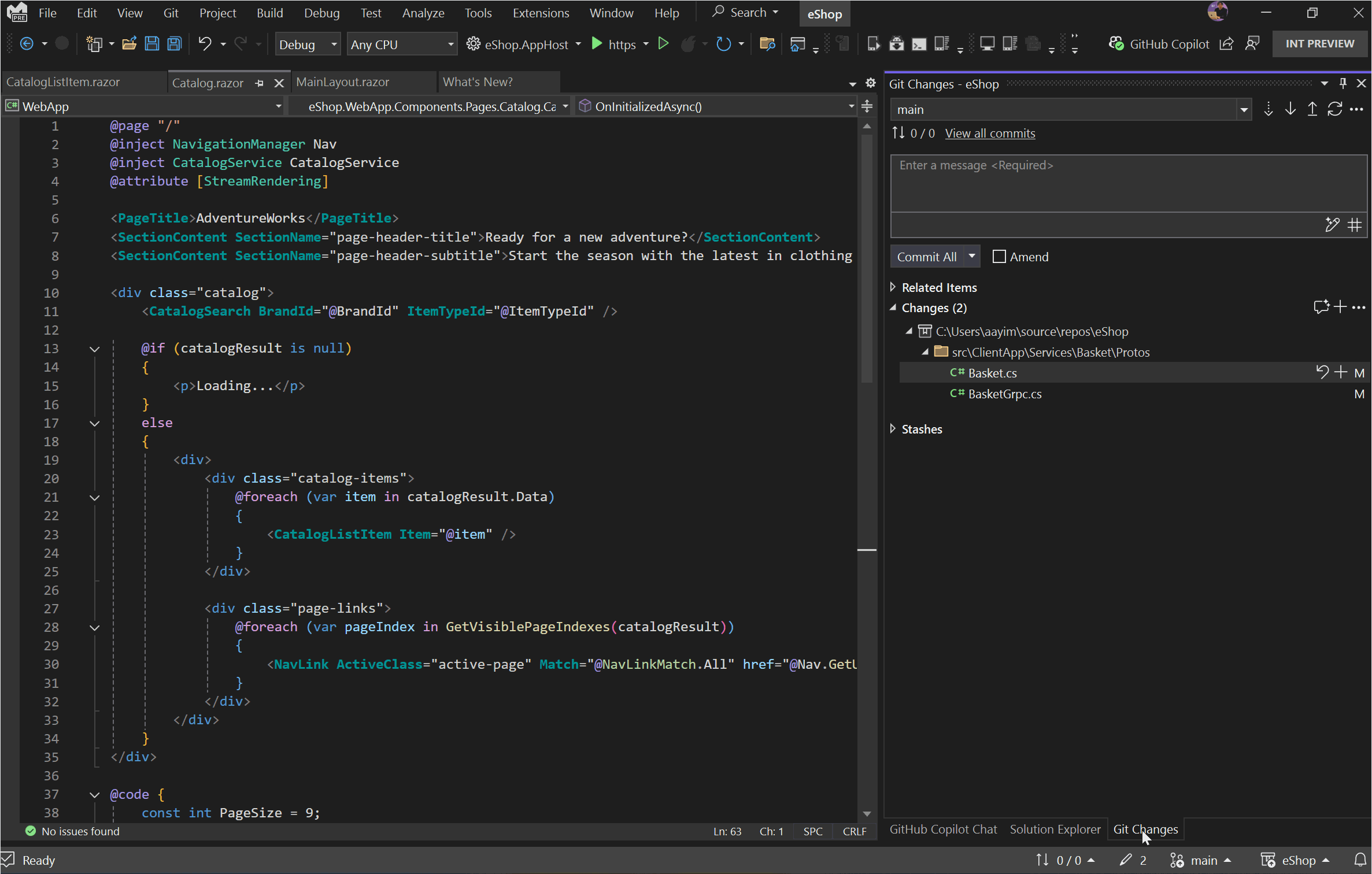Image resolution: width=1372 pixels, height=874 pixels.
Task: Collapse the @code block at line 37
Action: point(94,795)
